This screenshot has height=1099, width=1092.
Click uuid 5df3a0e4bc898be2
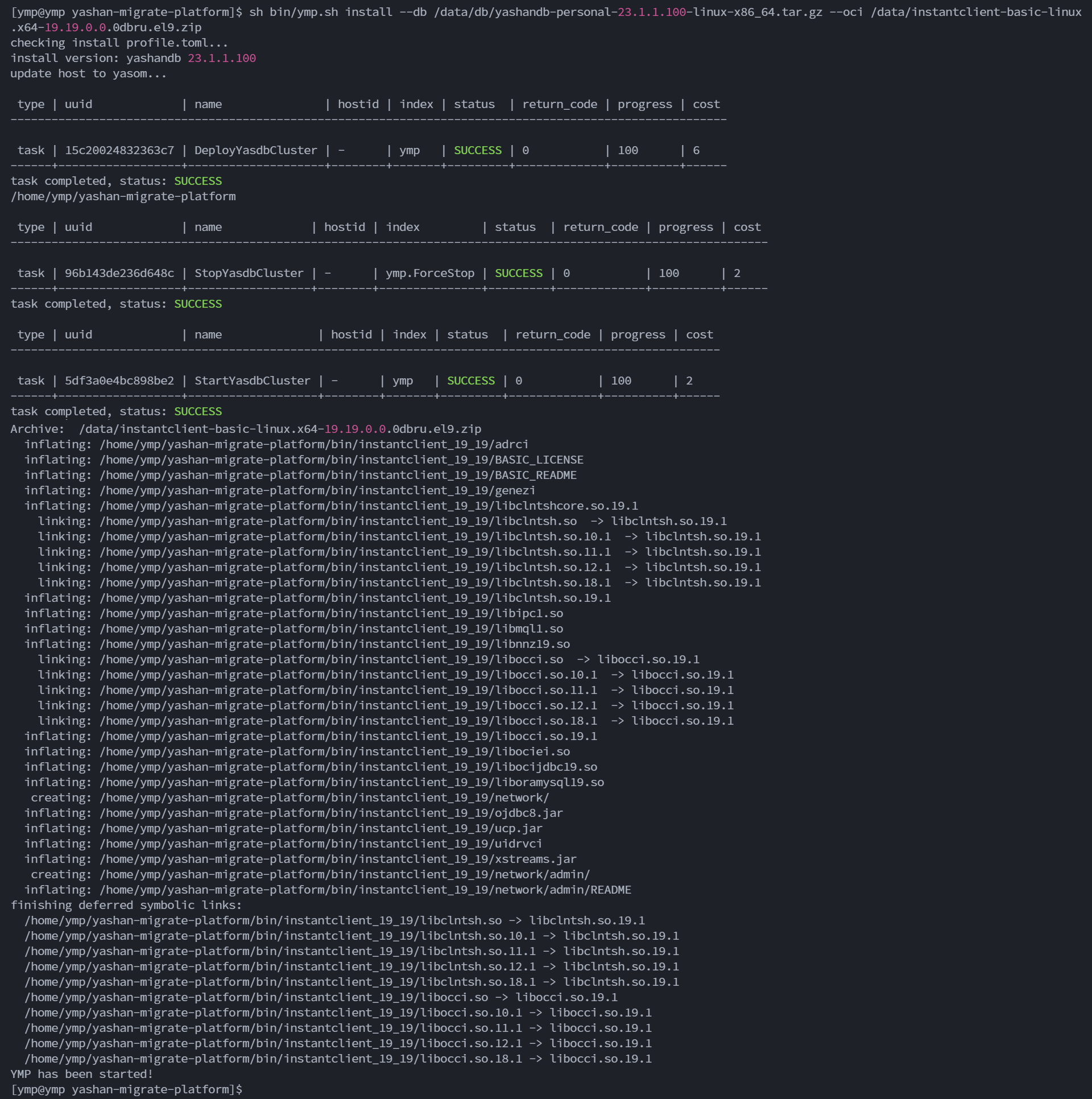[x=119, y=381]
